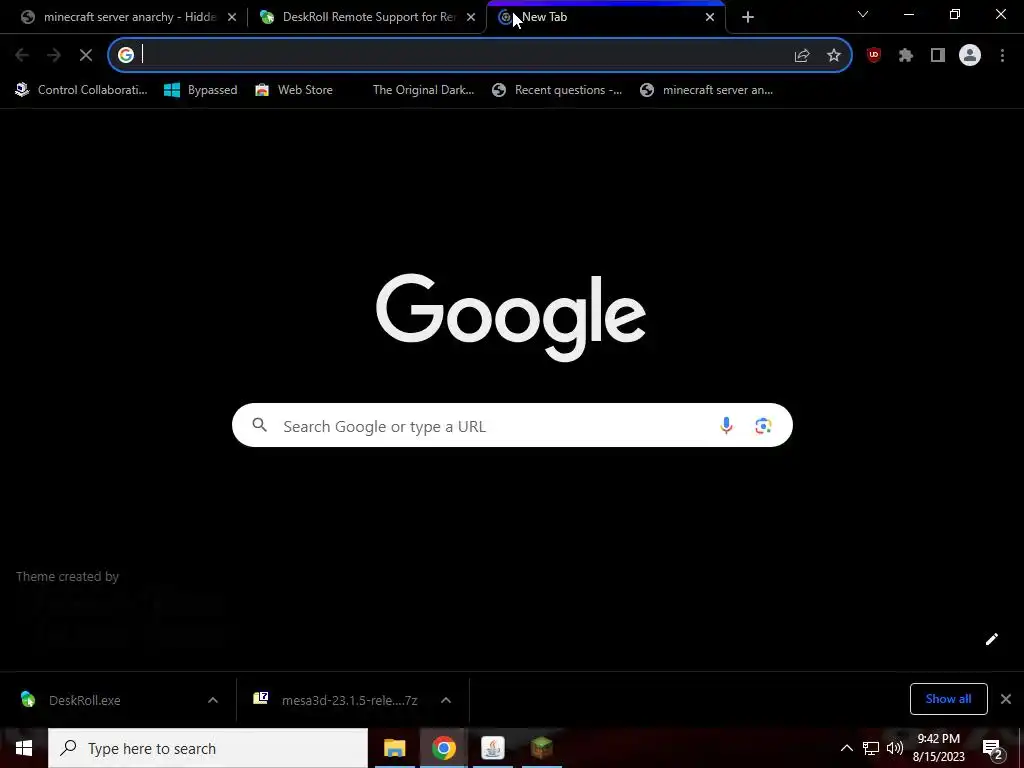The height and width of the screenshot is (768, 1024).
Task: Open Chrome's three-dot menu
Action: point(1002,56)
